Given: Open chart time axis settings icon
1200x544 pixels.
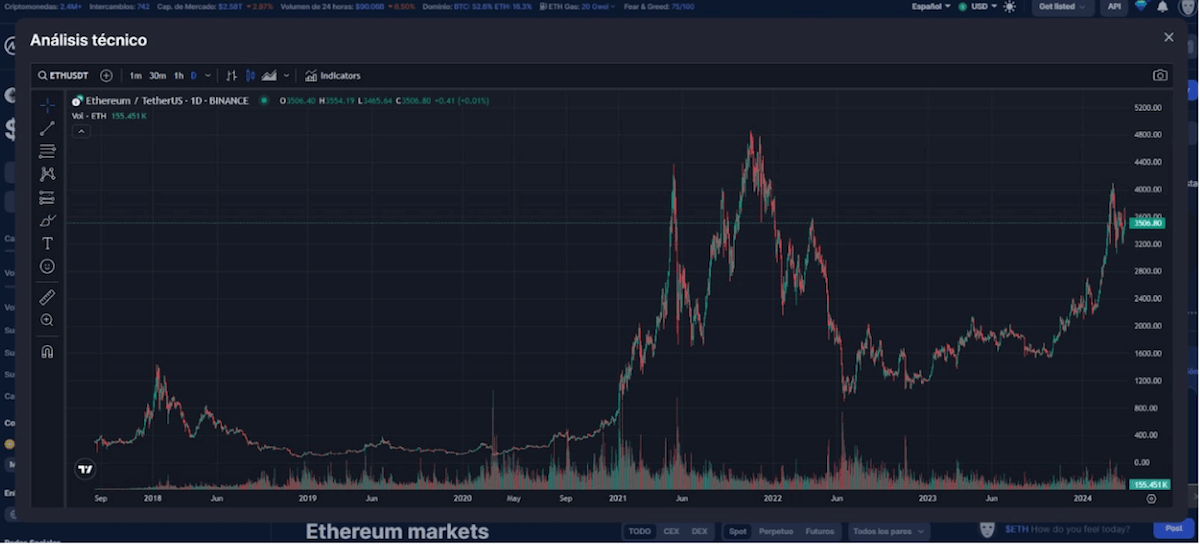Looking at the screenshot, I should tap(1151, 498).
